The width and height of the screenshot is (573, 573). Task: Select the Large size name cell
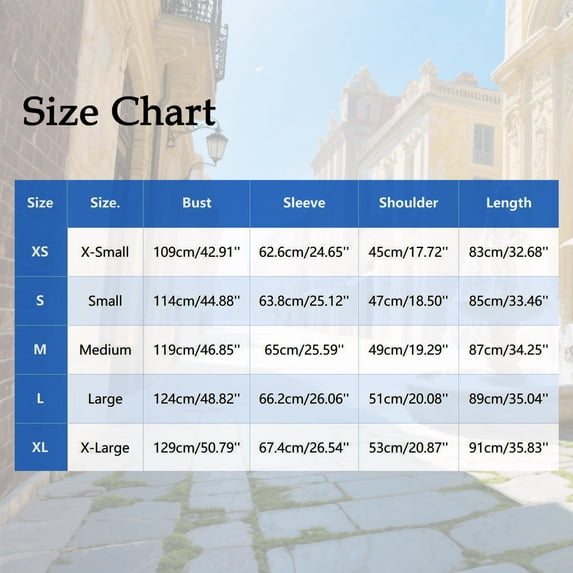[x=105, y=399]
